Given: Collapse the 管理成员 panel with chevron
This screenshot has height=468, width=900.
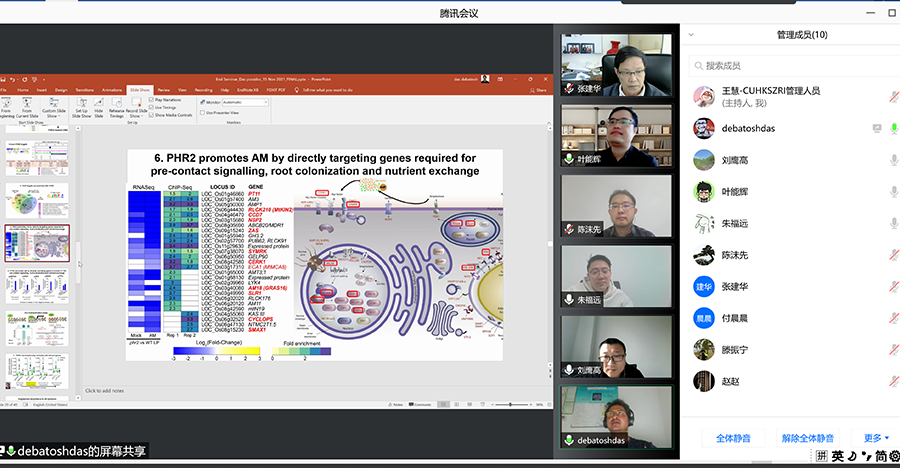Looking at the screenshot, I should click(x=692, y=35).
